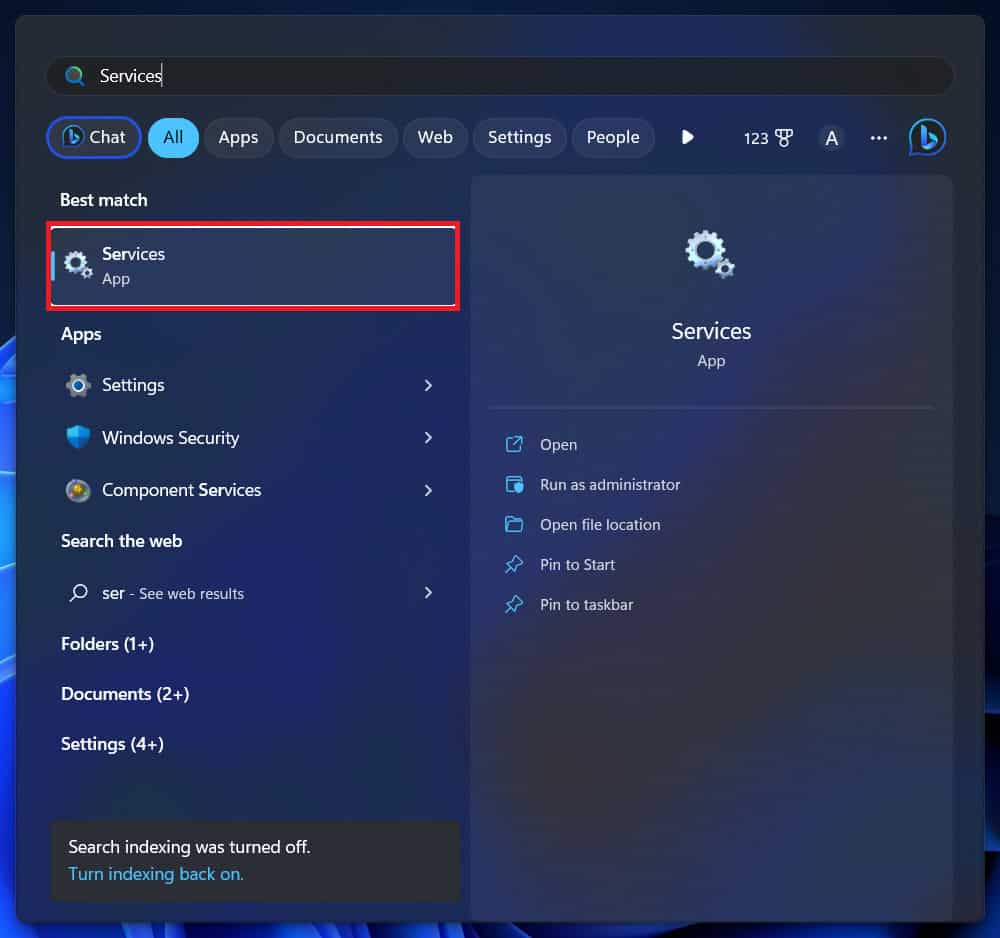The image size is (1000, 938).
Task: Expand the Windows Security result chevron
Action: 428,437
